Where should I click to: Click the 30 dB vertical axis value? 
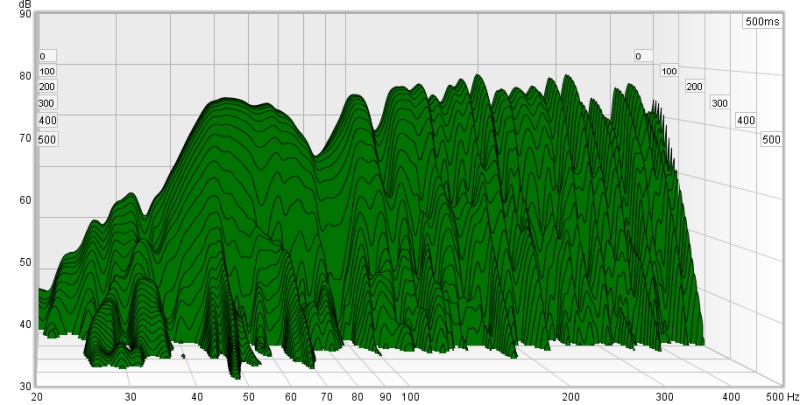[x=26, y=387]
